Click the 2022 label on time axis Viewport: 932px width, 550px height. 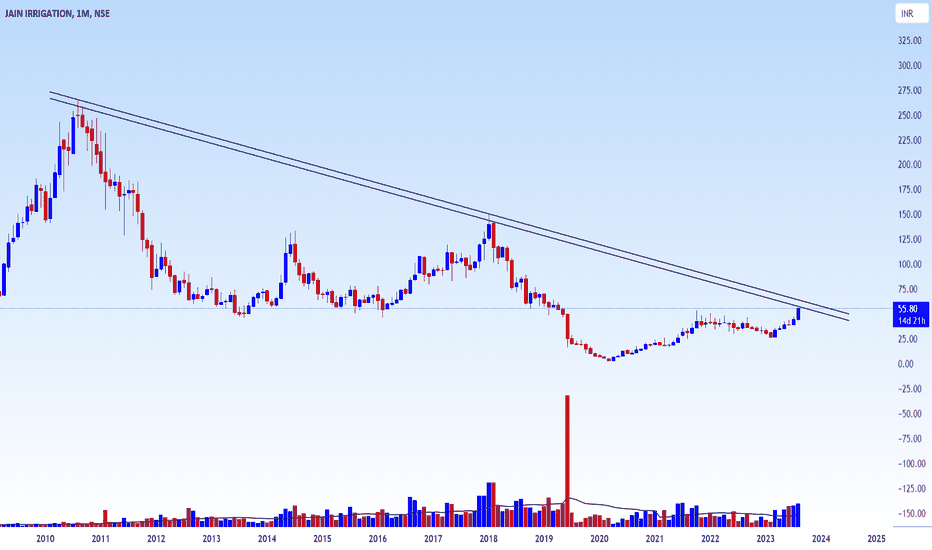coord(710,539)
